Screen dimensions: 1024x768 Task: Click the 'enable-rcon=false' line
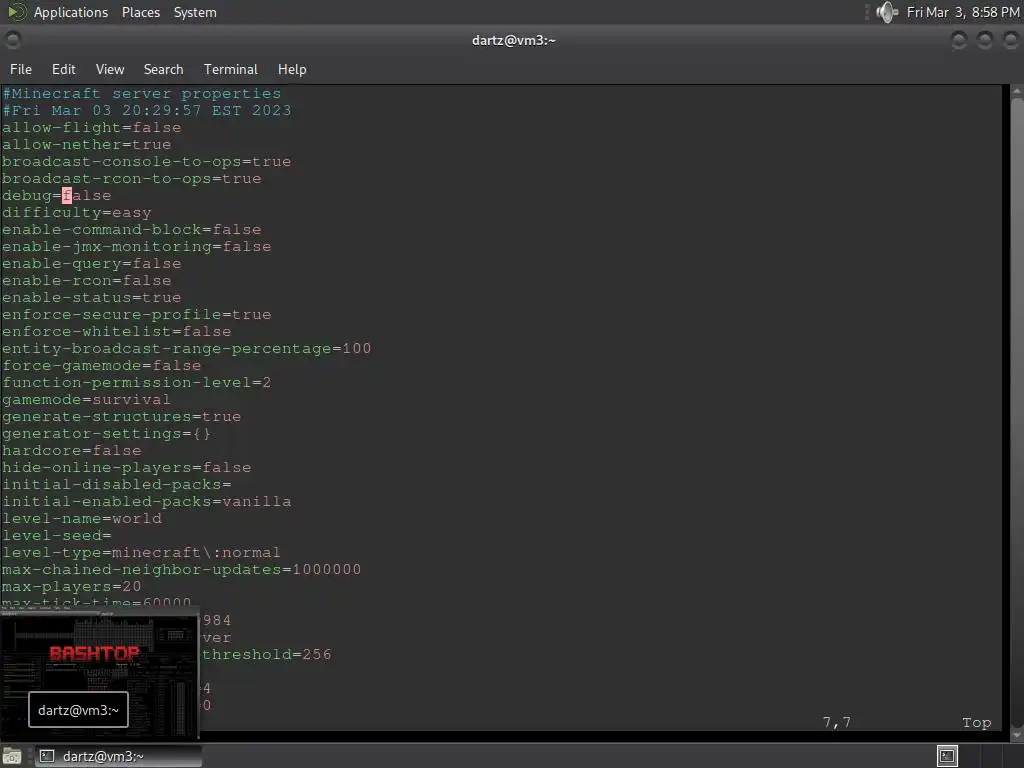pyautogui.click(x=86, y=280)
